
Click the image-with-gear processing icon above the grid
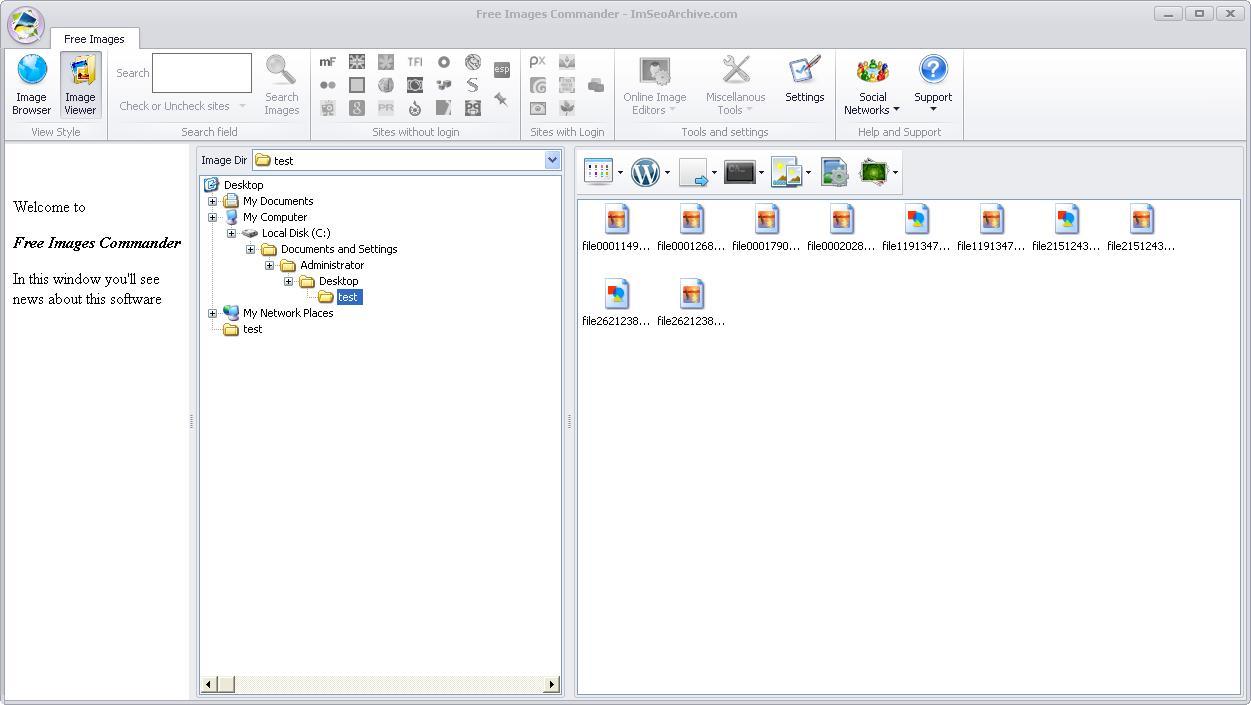[835, 172]
